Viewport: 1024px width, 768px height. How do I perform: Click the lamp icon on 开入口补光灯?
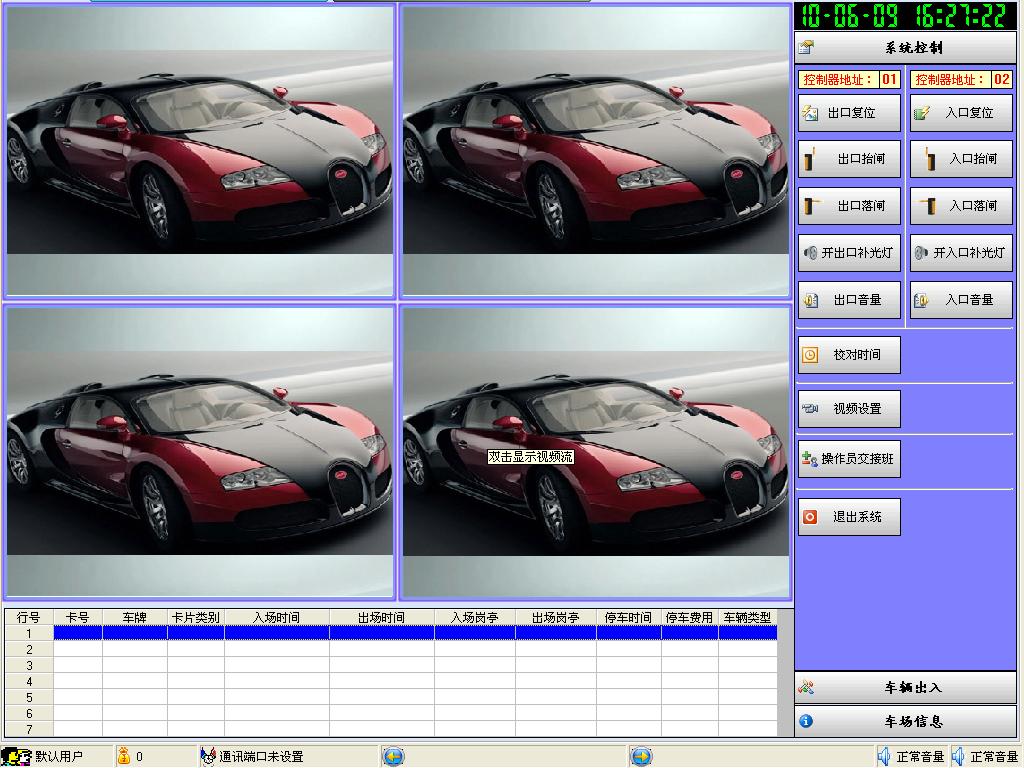(921, 253)
